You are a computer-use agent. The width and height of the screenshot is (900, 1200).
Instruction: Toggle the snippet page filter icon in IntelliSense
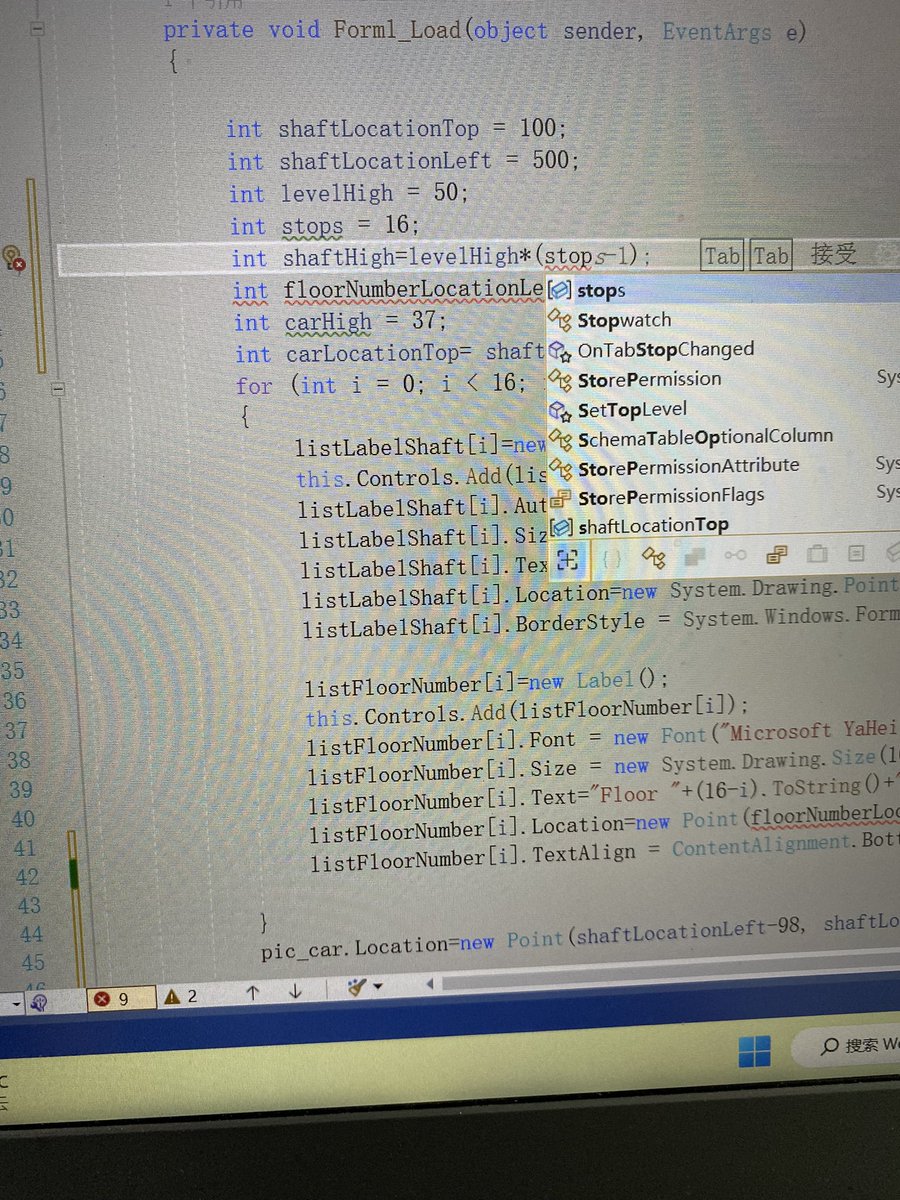click(855, 552)
